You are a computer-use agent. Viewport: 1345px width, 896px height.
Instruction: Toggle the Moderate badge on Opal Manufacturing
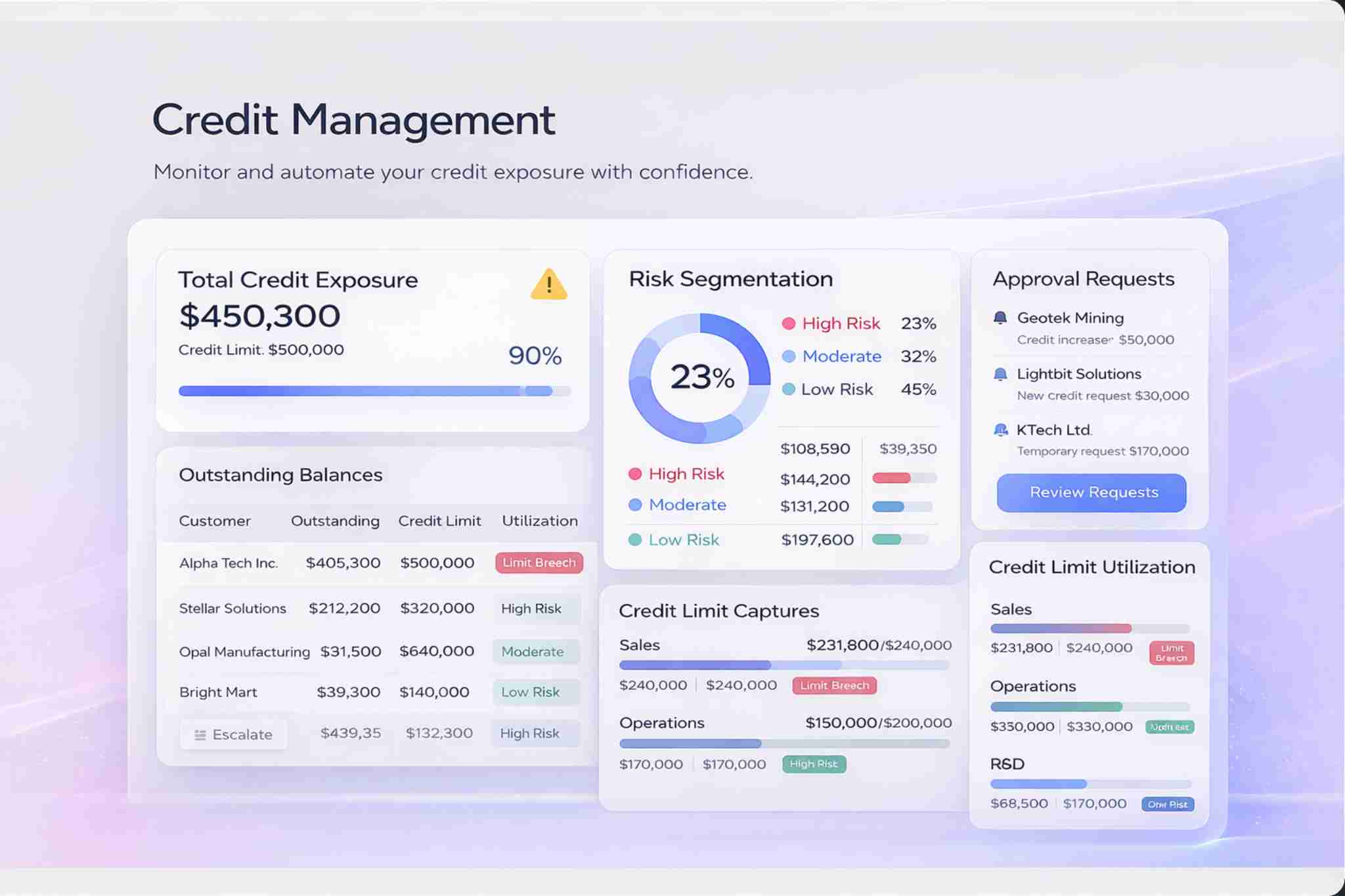coord(536,651)
